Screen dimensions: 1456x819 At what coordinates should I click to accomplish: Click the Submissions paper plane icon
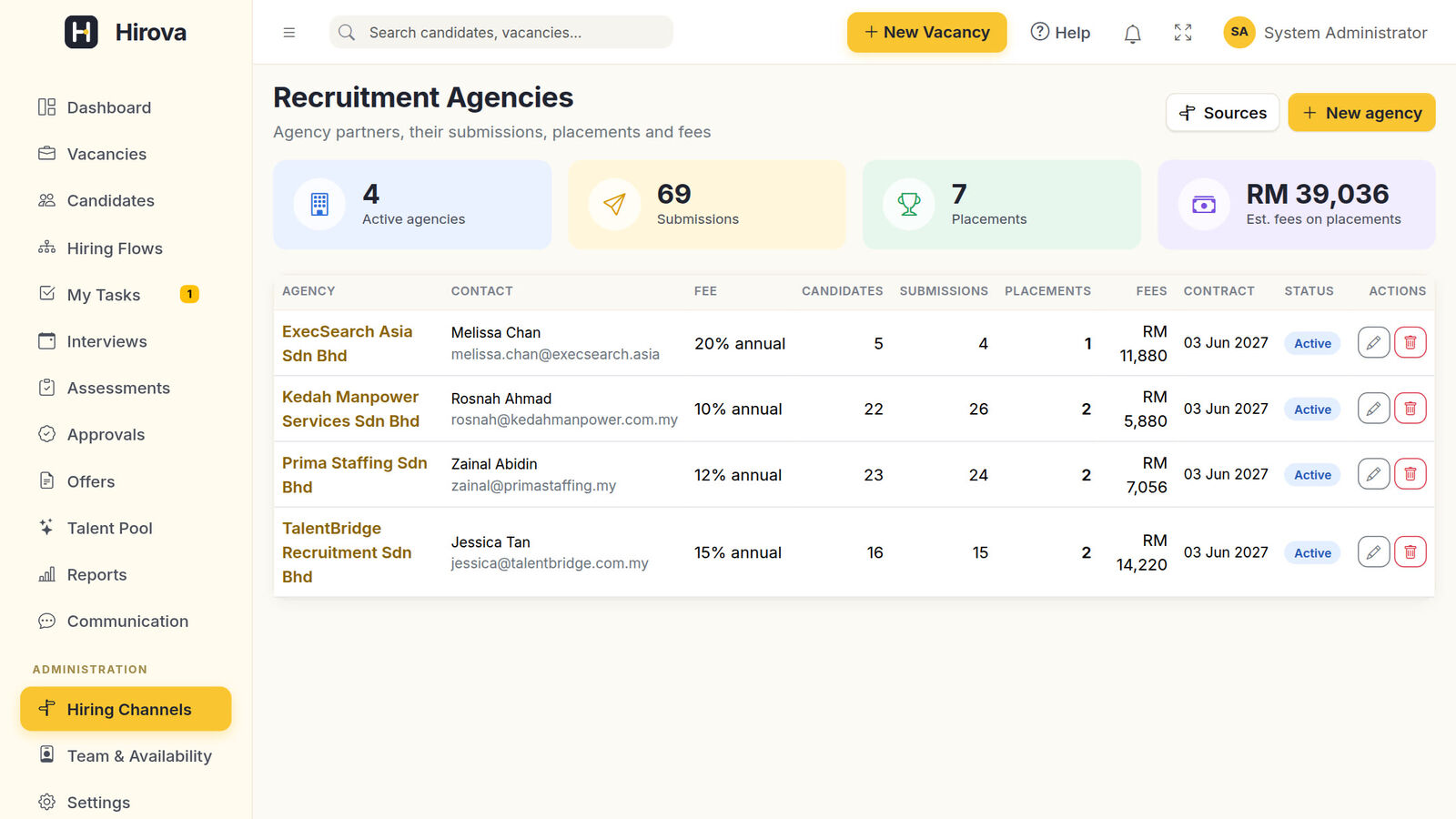coord(614,205)
